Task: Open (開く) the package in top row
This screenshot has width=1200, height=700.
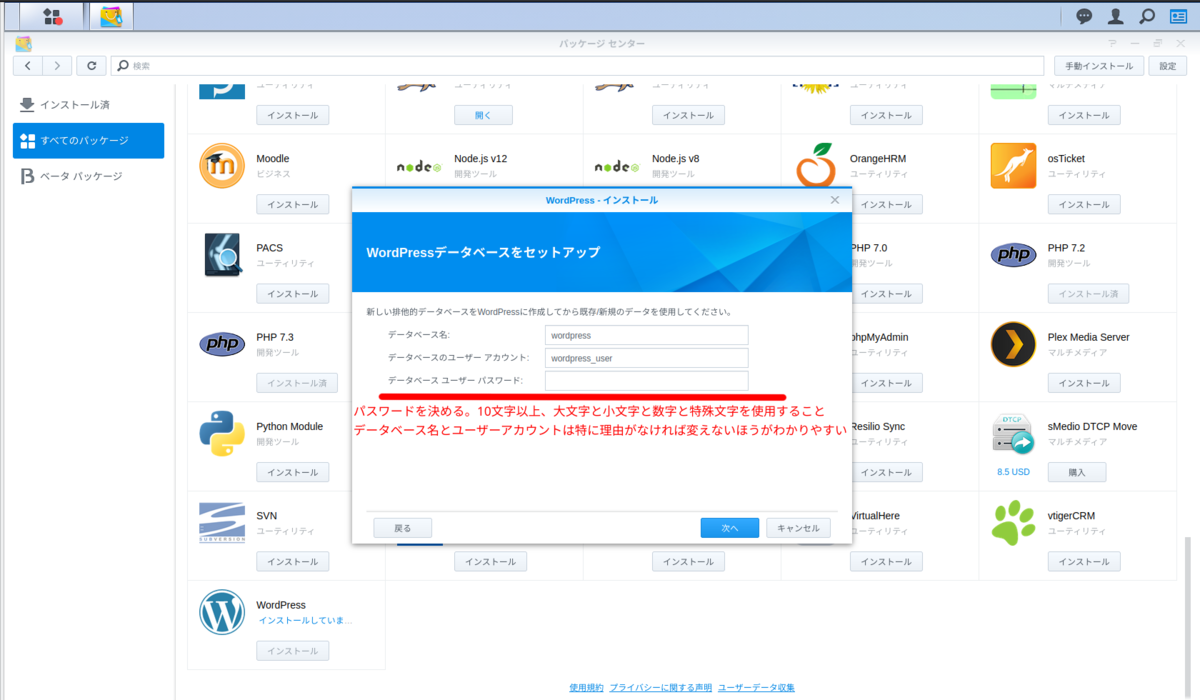Action: pos(483,115)
